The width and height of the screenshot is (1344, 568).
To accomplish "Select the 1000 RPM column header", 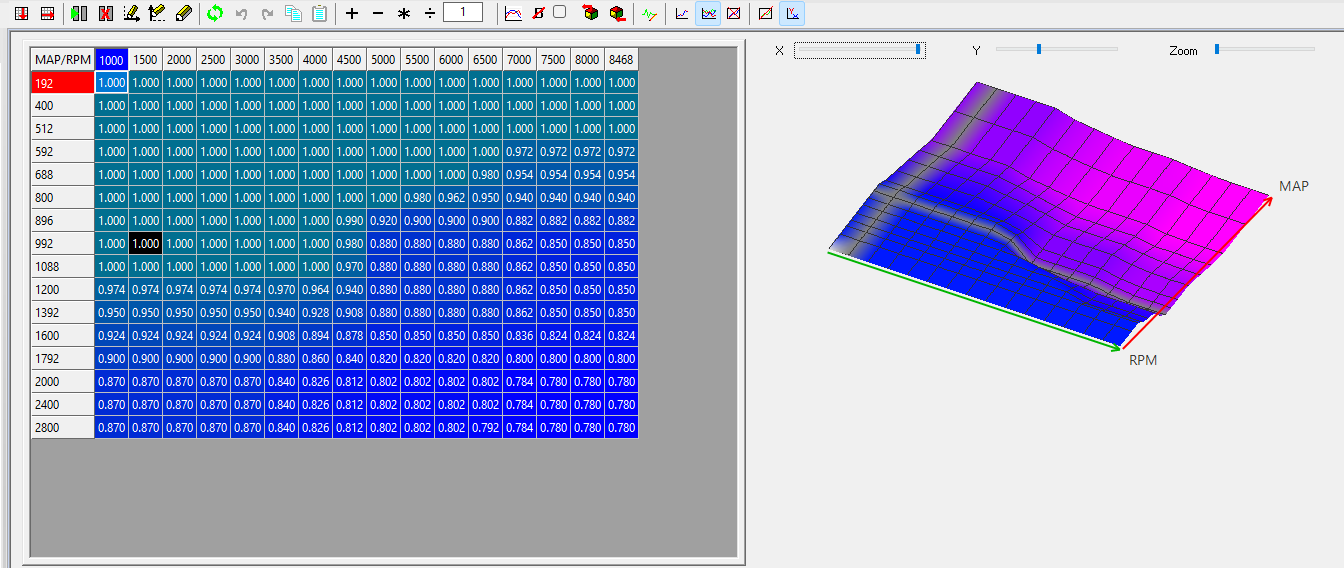I will tap(112, 59).
